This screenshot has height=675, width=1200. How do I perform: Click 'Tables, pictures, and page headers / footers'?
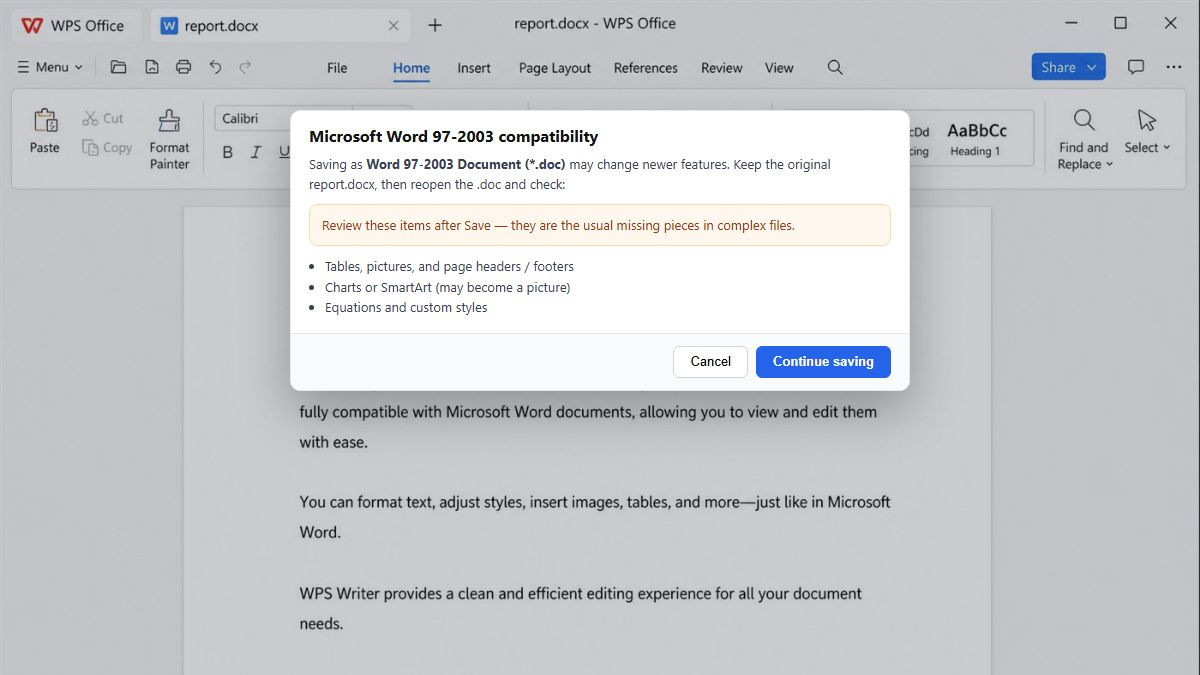coord(449,267)
